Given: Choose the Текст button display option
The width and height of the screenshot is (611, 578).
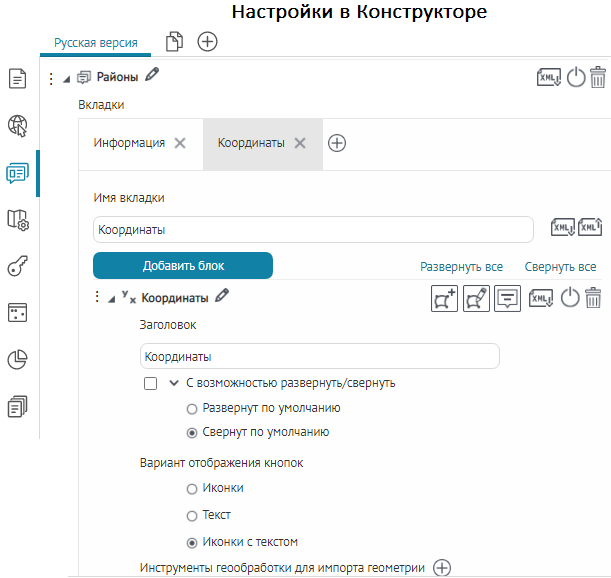Looking at the screenshot, I should tap(192, 515).
